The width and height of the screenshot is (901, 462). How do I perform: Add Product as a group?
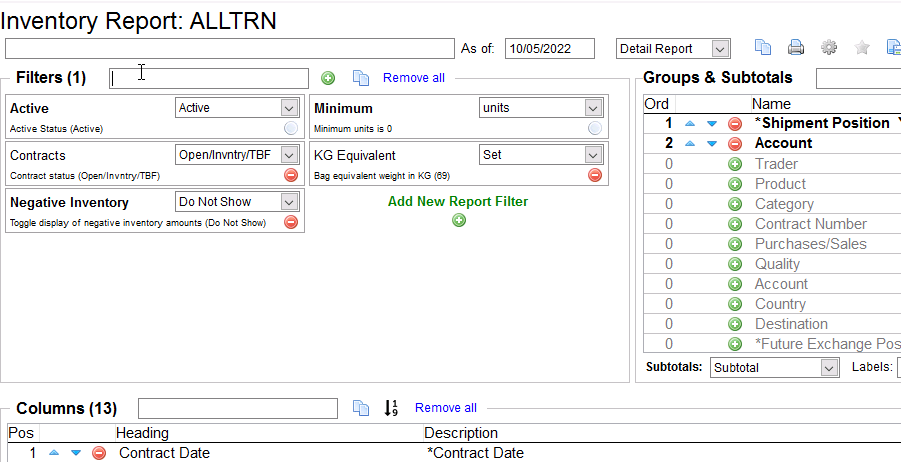click(x=734, y=184)
